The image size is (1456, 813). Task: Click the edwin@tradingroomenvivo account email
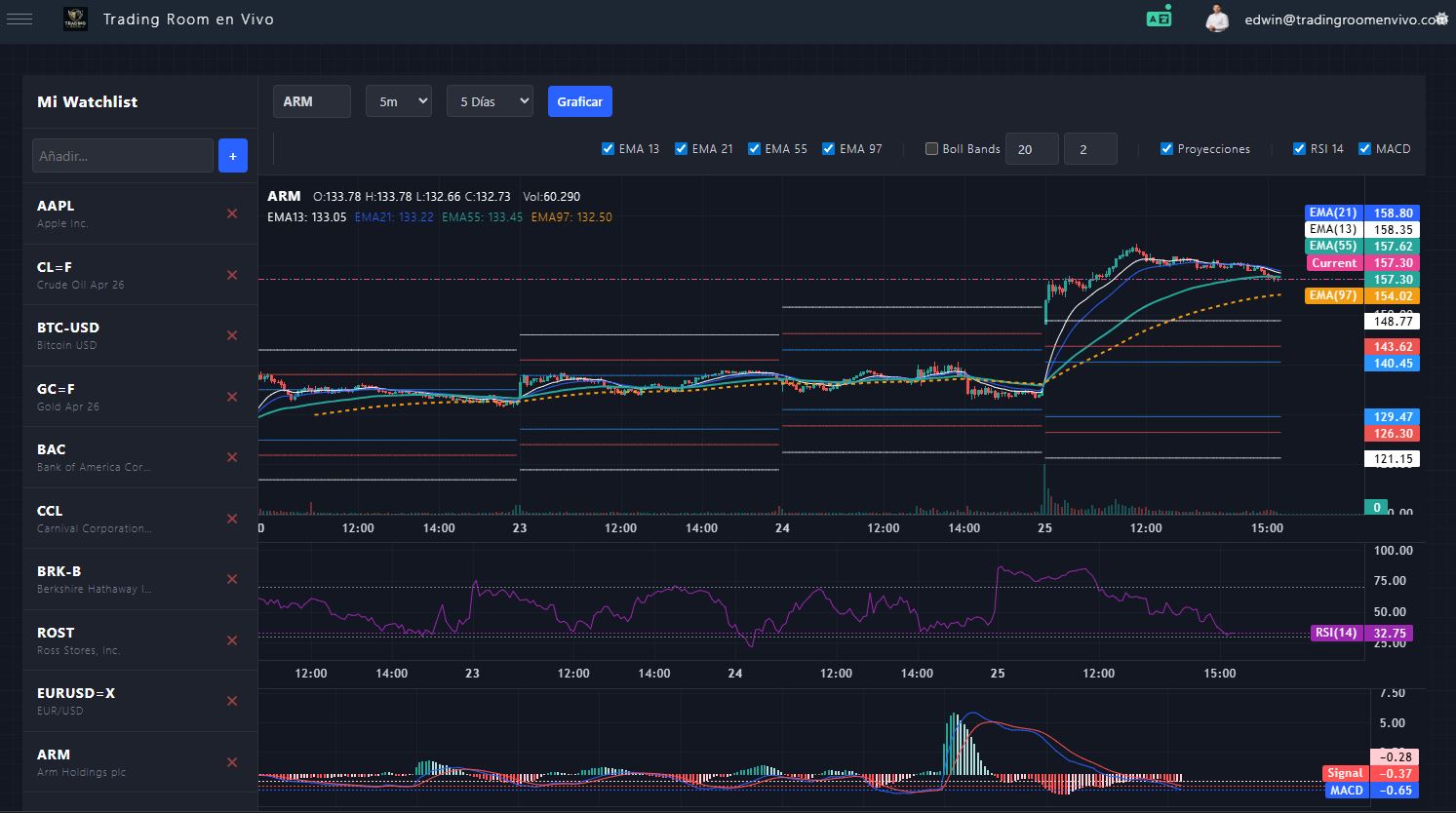(1344, 19)
